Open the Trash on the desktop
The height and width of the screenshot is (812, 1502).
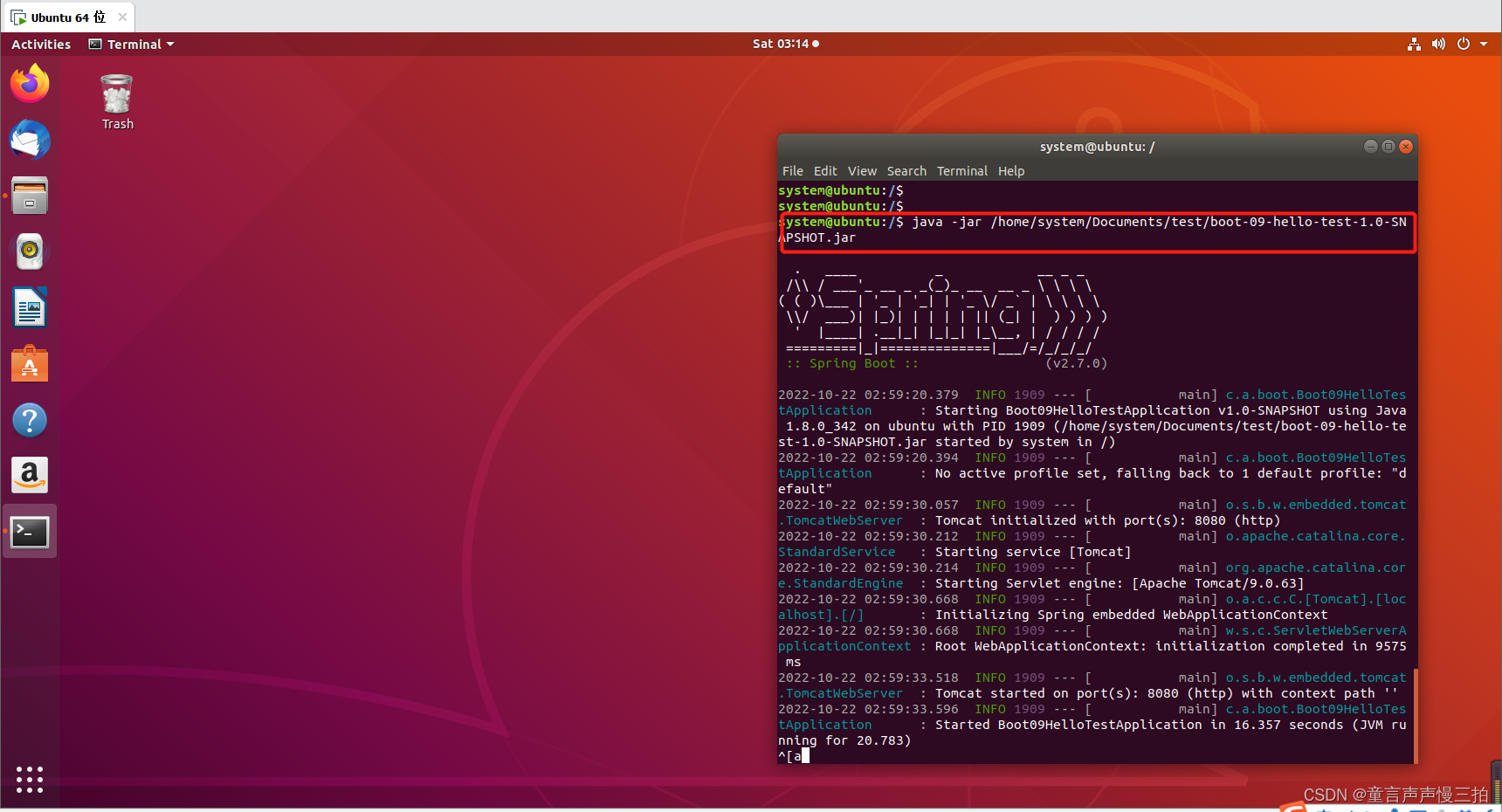[x=116, y=96]
